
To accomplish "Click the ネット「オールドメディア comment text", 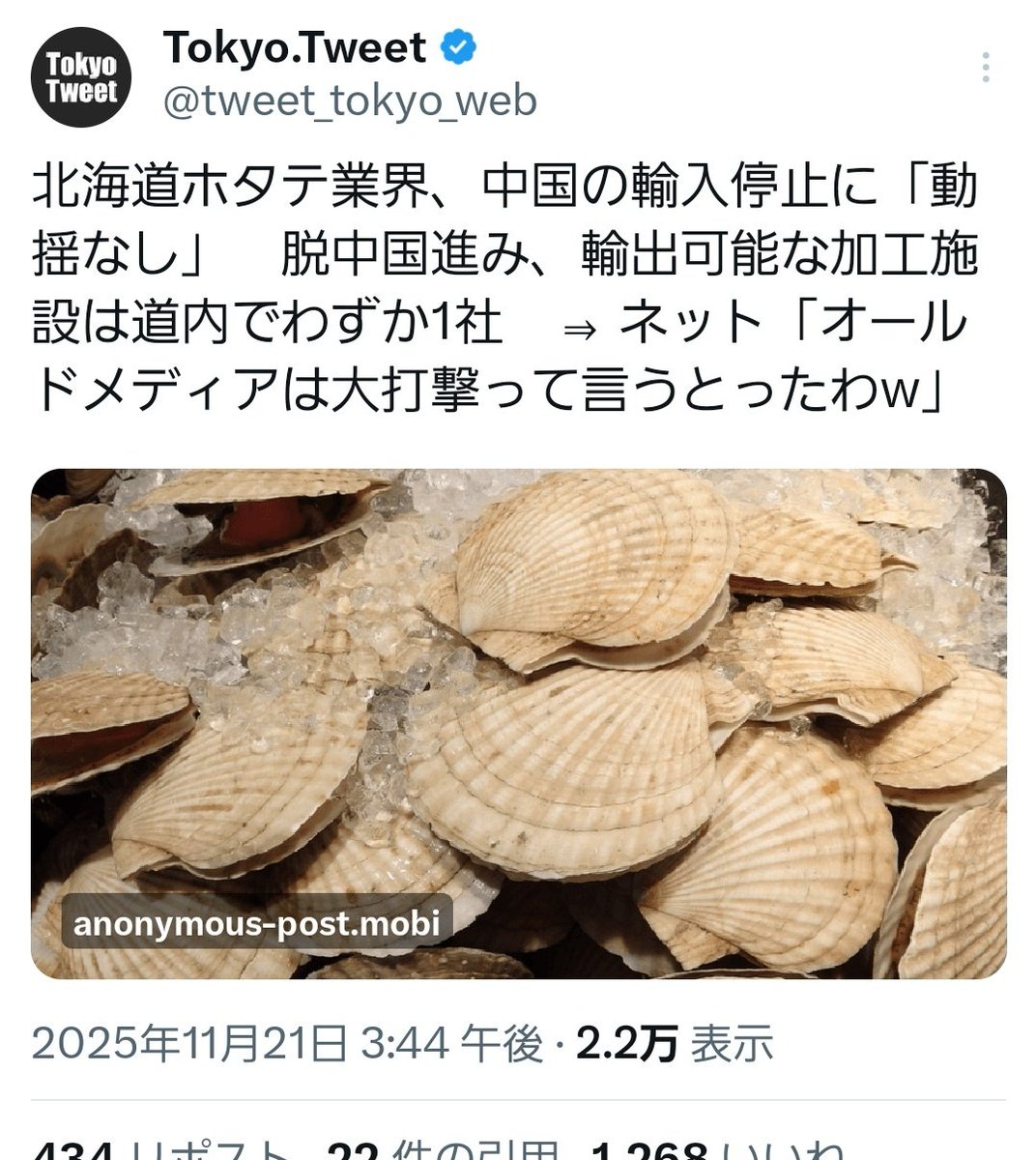I will [792, 323].
